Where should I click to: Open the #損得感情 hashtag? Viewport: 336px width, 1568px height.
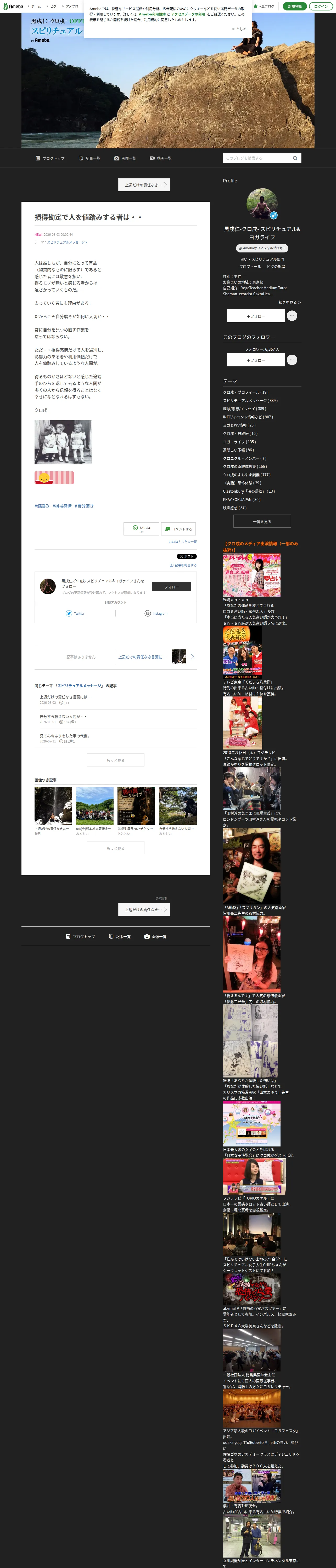click(62, 506)
